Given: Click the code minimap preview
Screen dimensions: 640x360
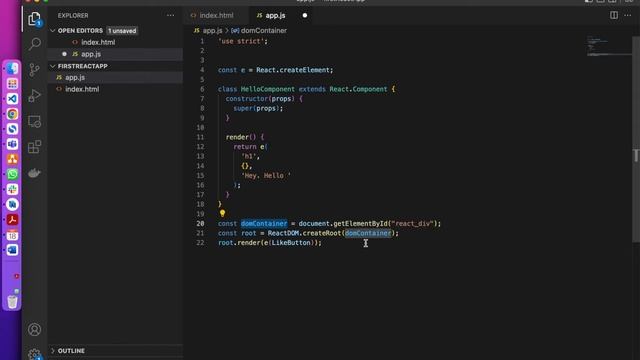Looking at the screenshot, I should pyautogui.click(x=608, y=46).
